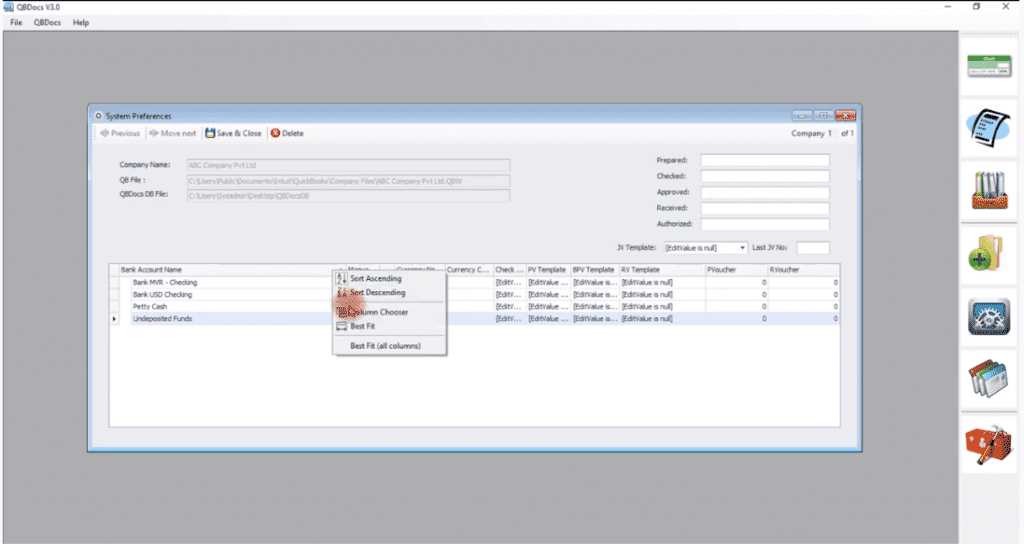Select Best Fit (all columns) option
1024x544 pixels.
pyautogui.click(x=389, y=345)
